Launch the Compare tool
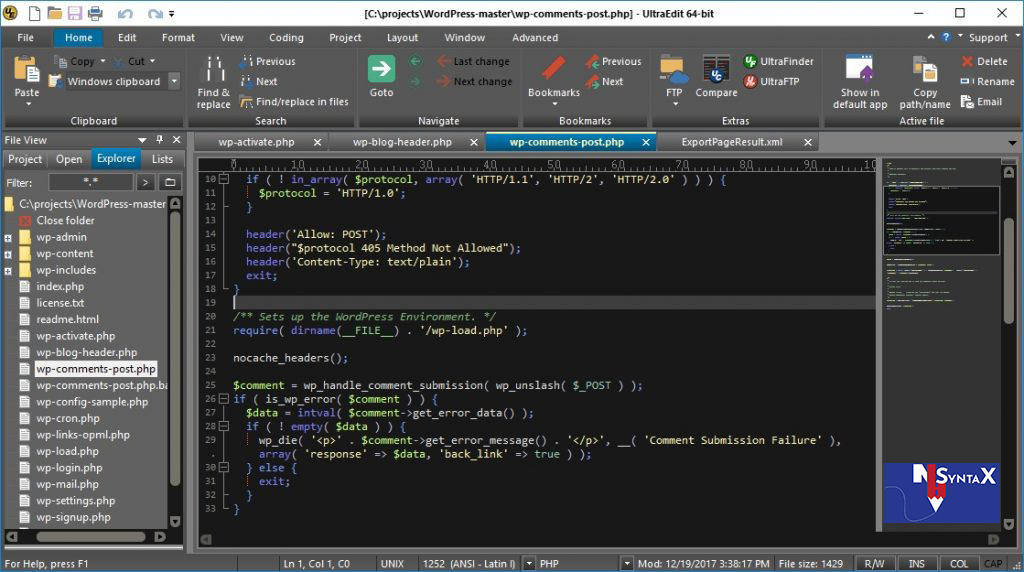The image size is (1024, 572). [x=716, y=77]
